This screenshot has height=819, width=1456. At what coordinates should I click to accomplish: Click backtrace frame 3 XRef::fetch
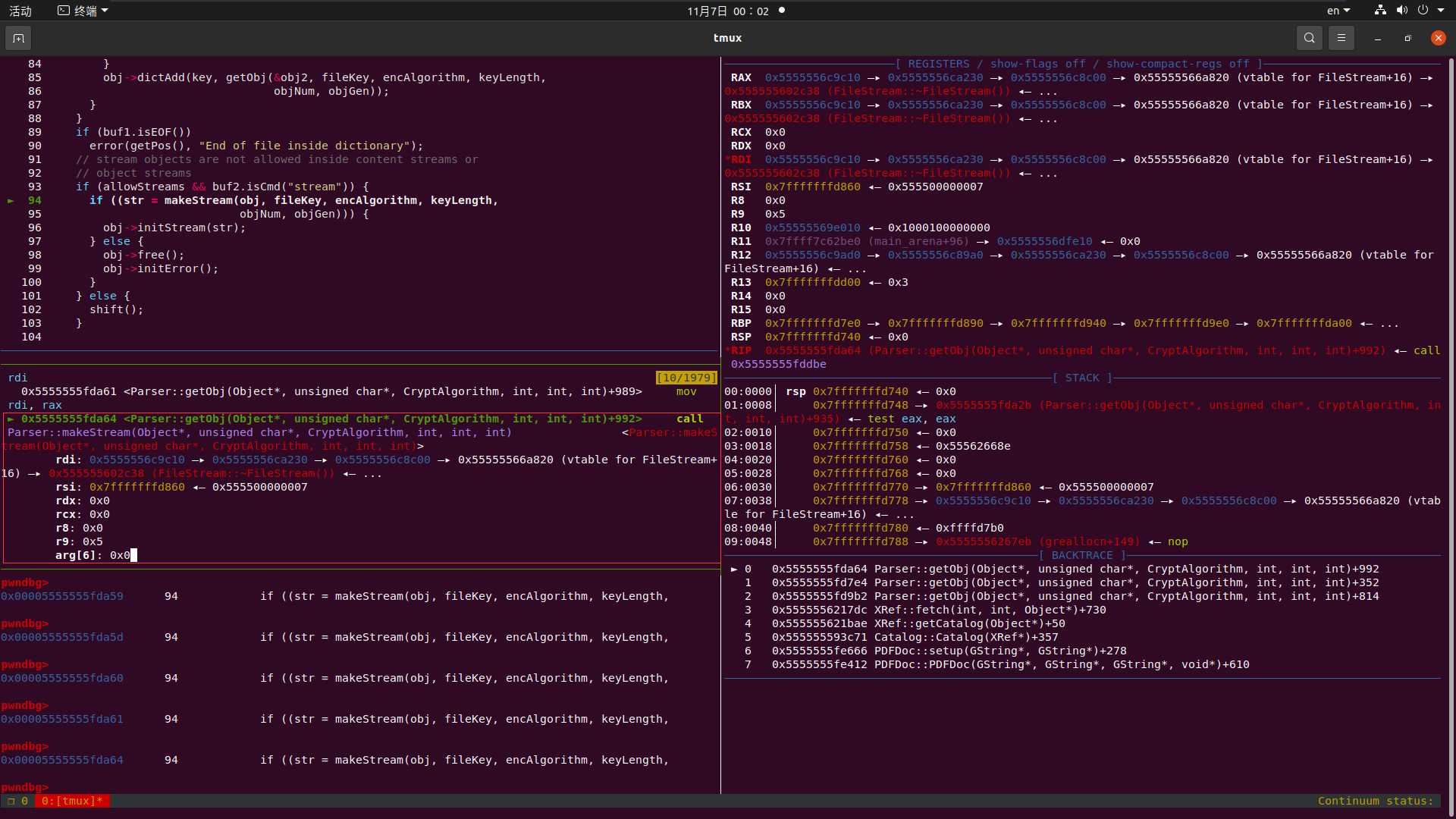[925, 610]
